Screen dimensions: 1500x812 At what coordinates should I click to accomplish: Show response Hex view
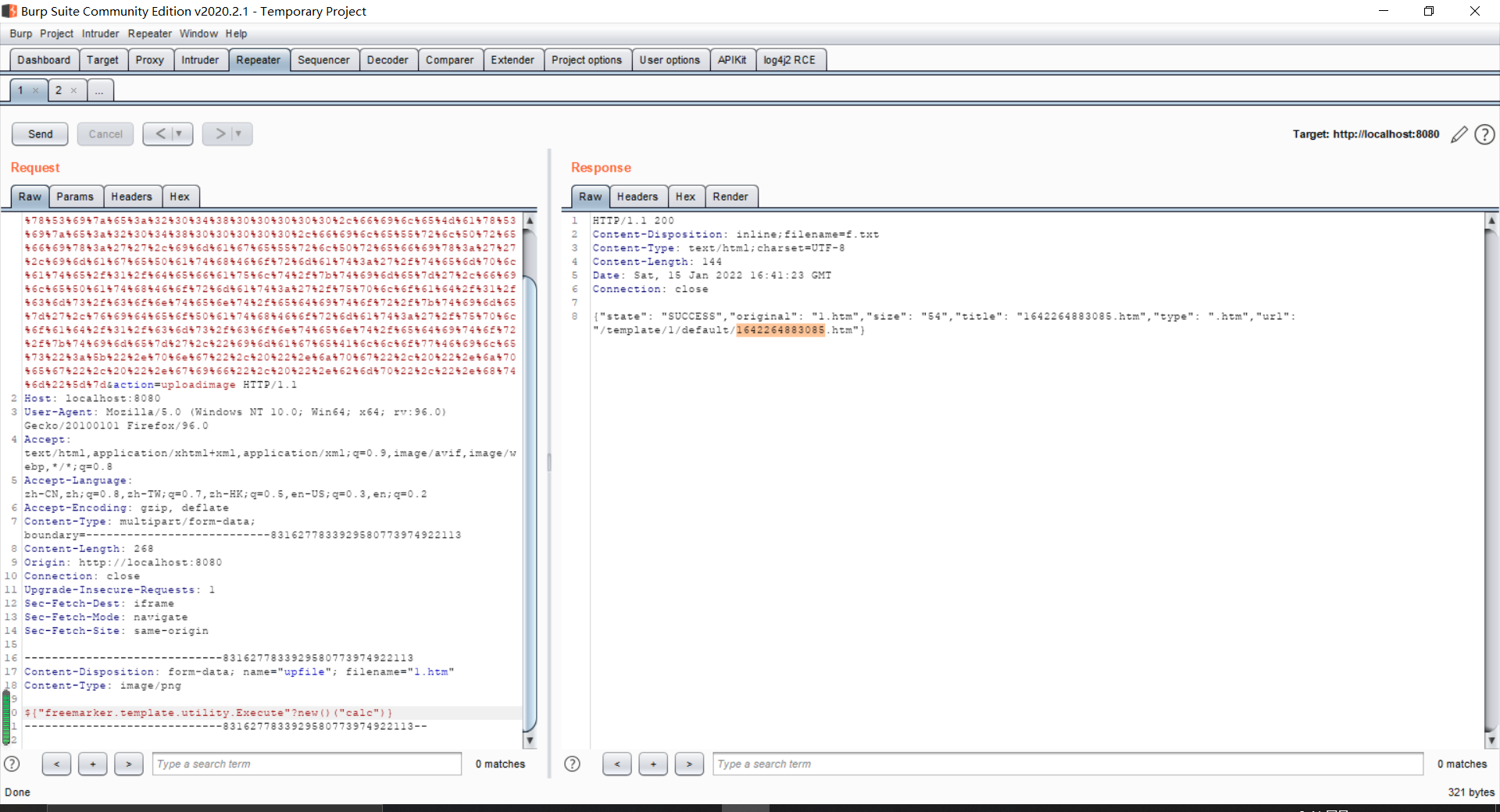pos(685,197)
